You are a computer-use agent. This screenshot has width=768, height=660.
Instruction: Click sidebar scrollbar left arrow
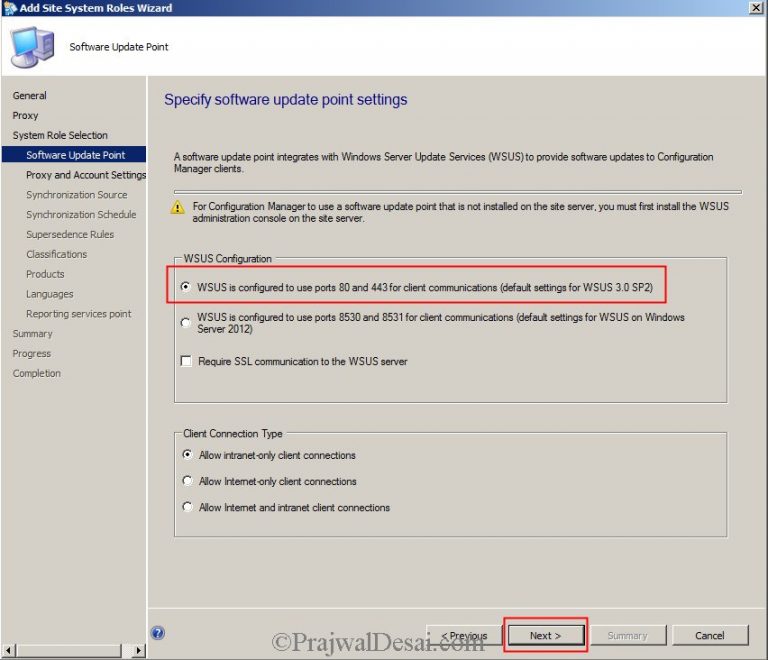point(8,650)
